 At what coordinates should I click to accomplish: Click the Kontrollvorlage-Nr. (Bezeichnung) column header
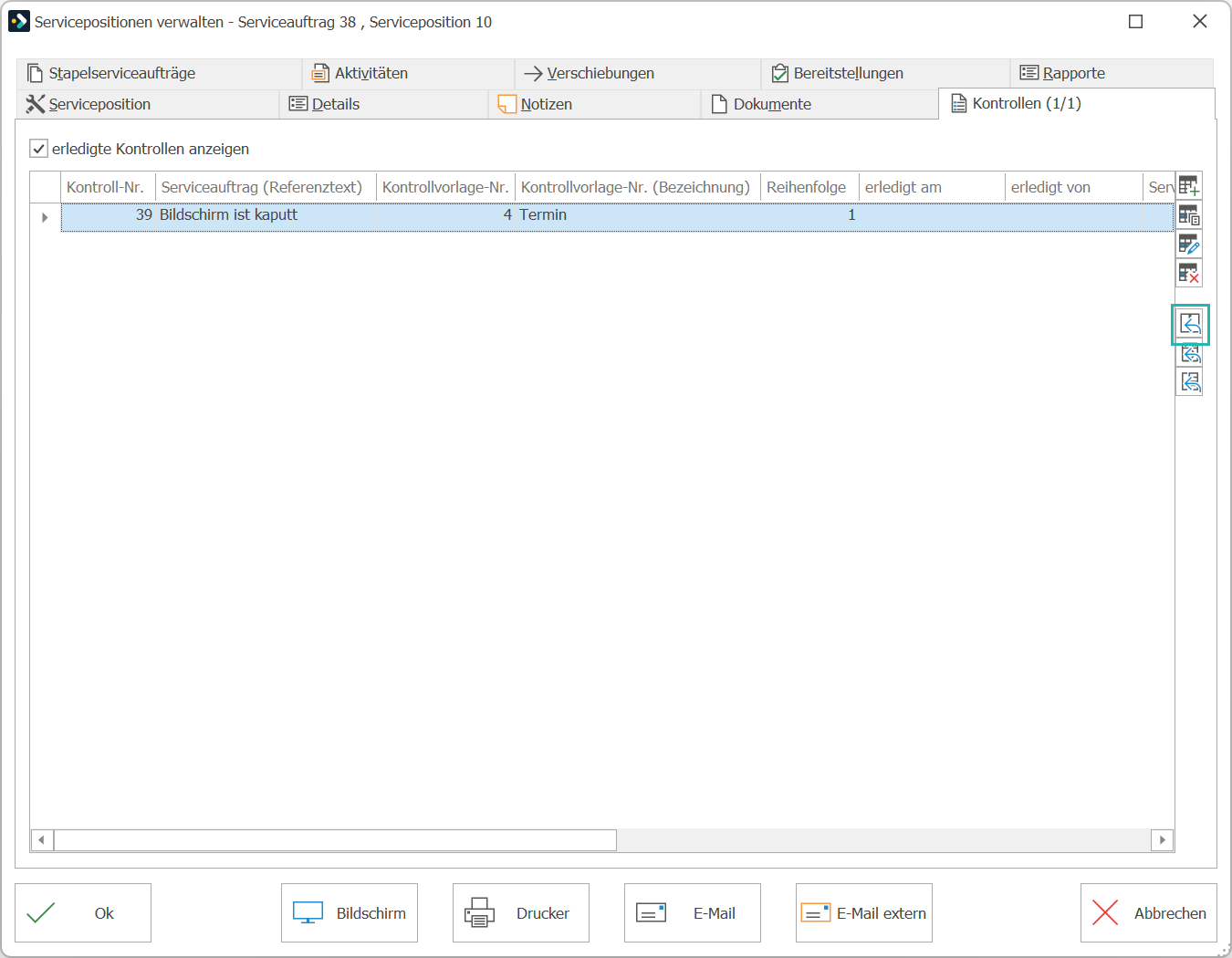click(x=637, y=187)
